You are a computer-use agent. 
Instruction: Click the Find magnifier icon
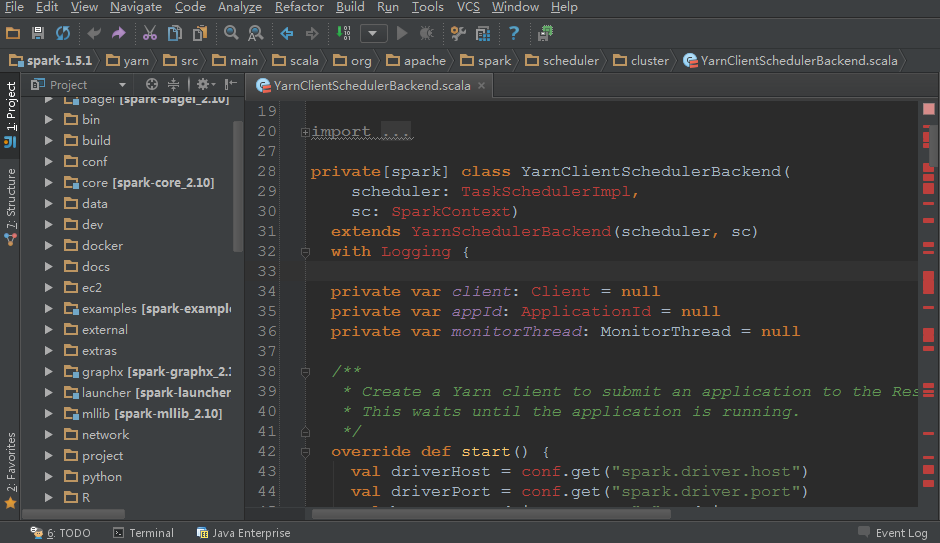coord(231,33)
